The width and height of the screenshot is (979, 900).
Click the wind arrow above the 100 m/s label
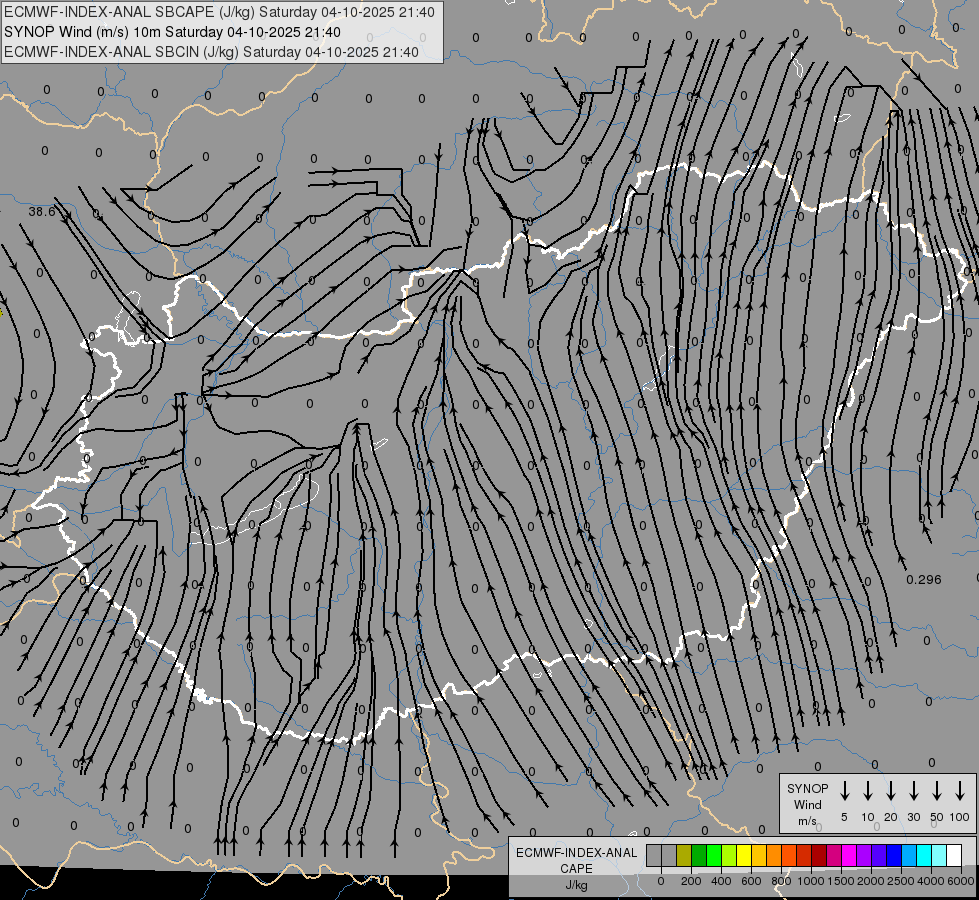click(x=960, y=790)
